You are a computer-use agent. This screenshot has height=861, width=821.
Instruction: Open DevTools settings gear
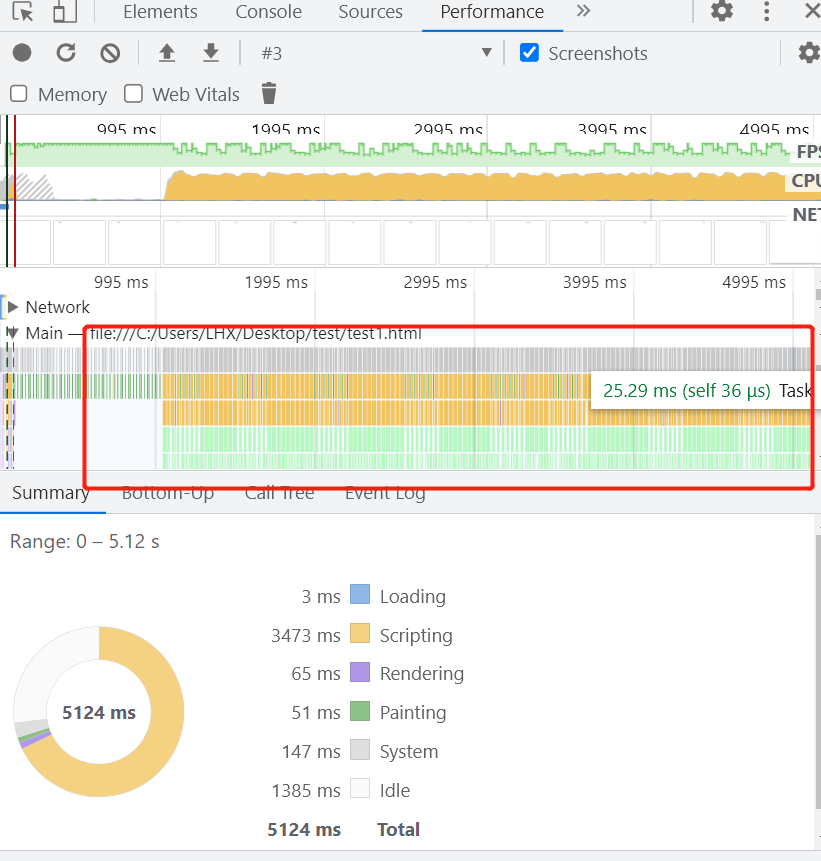tap(722, 10)
